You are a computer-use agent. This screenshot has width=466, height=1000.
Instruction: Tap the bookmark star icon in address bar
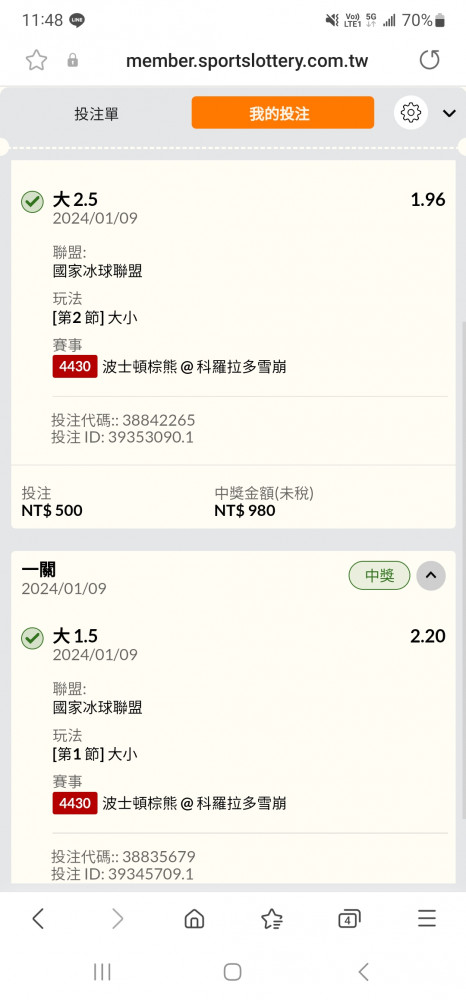click(x=36, y=61)
